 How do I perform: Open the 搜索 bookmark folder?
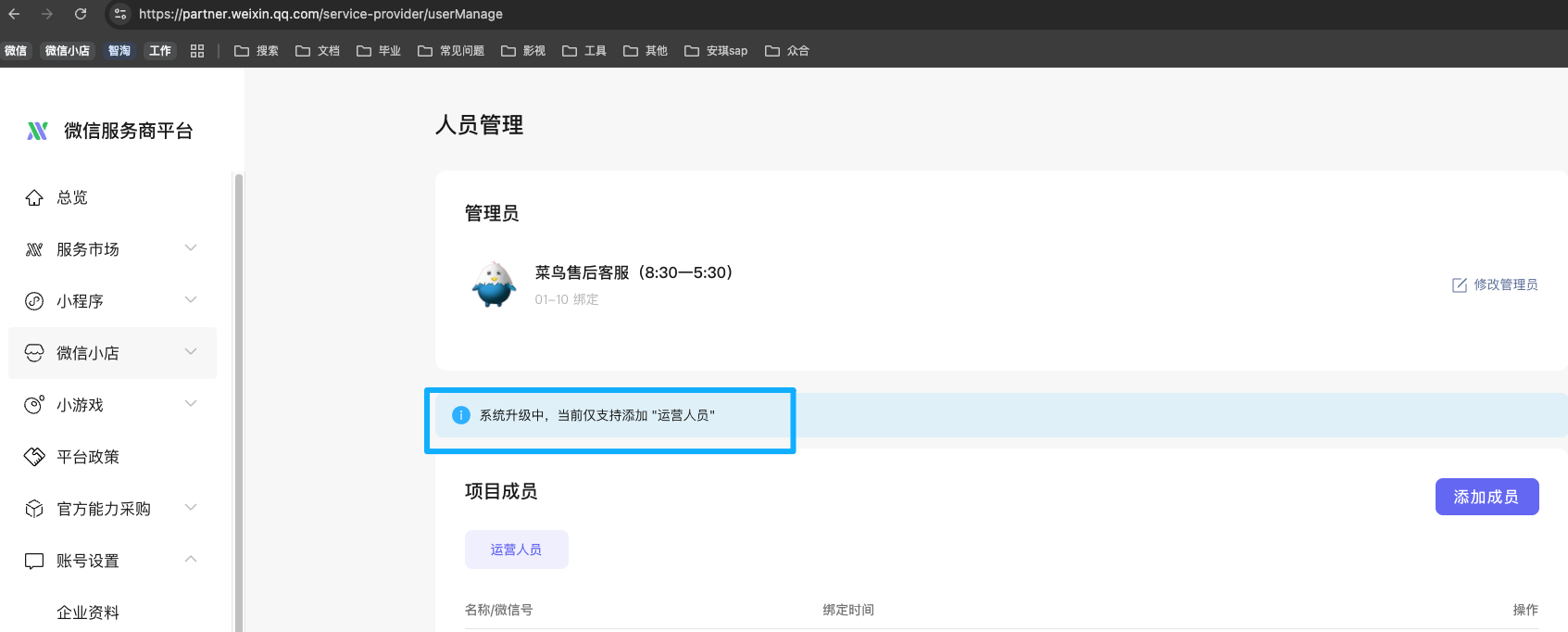[x=257, y=51]
